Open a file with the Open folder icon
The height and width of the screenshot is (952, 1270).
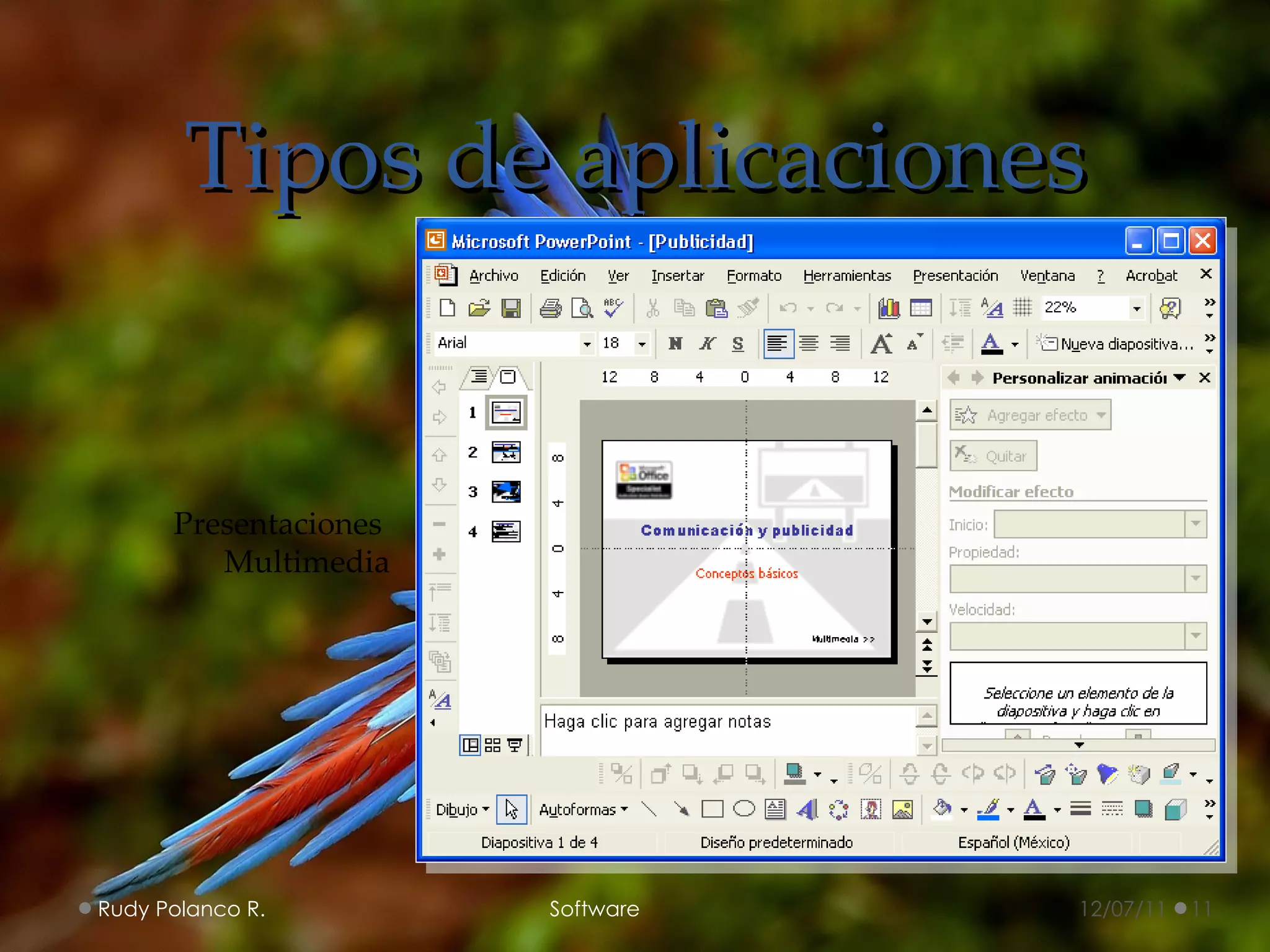pos(479,307)
